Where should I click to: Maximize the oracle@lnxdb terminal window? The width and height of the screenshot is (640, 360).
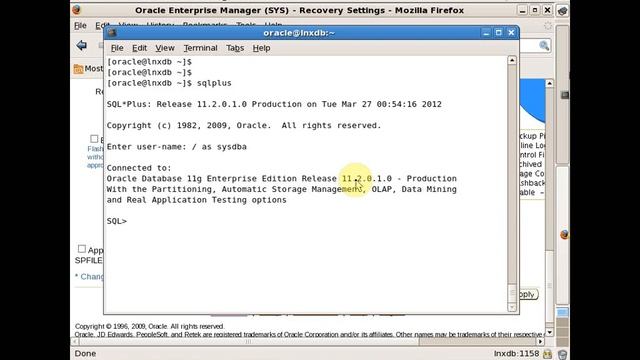coord(498,33)
